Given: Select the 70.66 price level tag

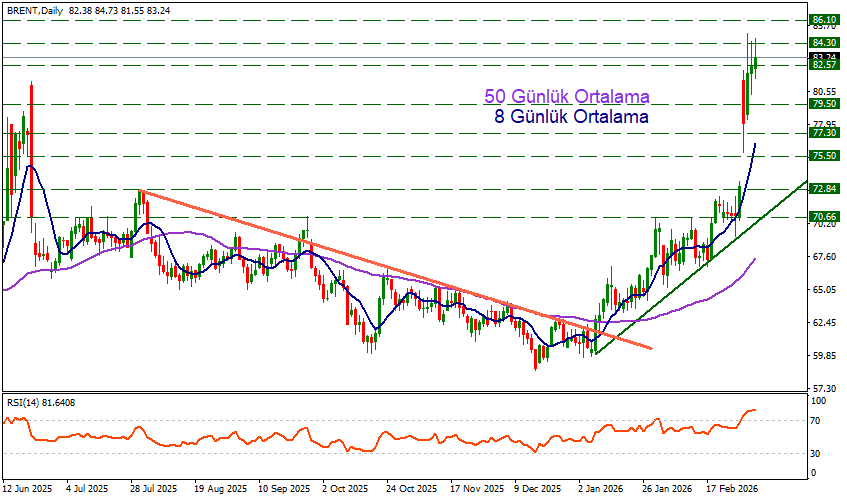Looking at the screenshot, I should tap(824, 216).
